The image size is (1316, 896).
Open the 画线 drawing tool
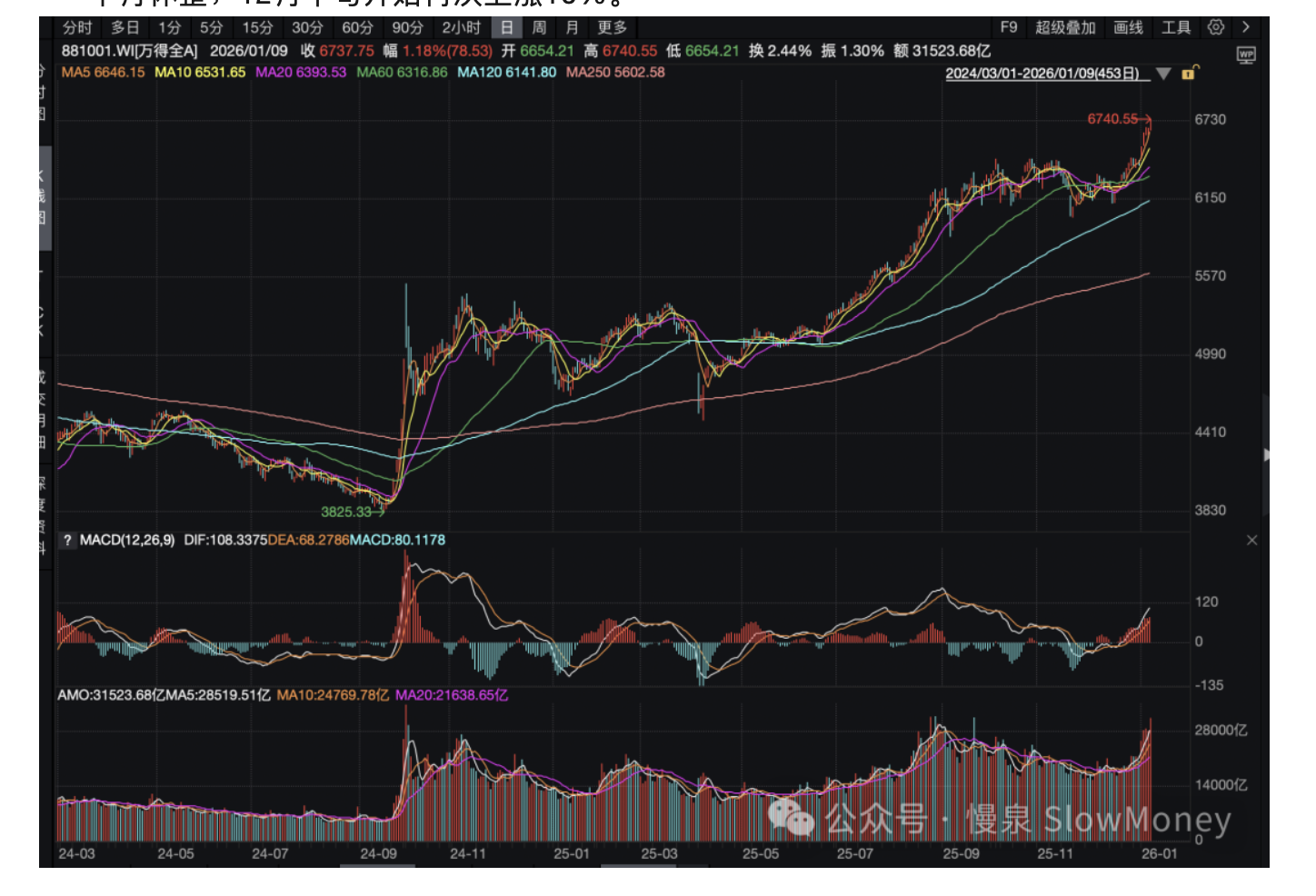[1129, 27]
